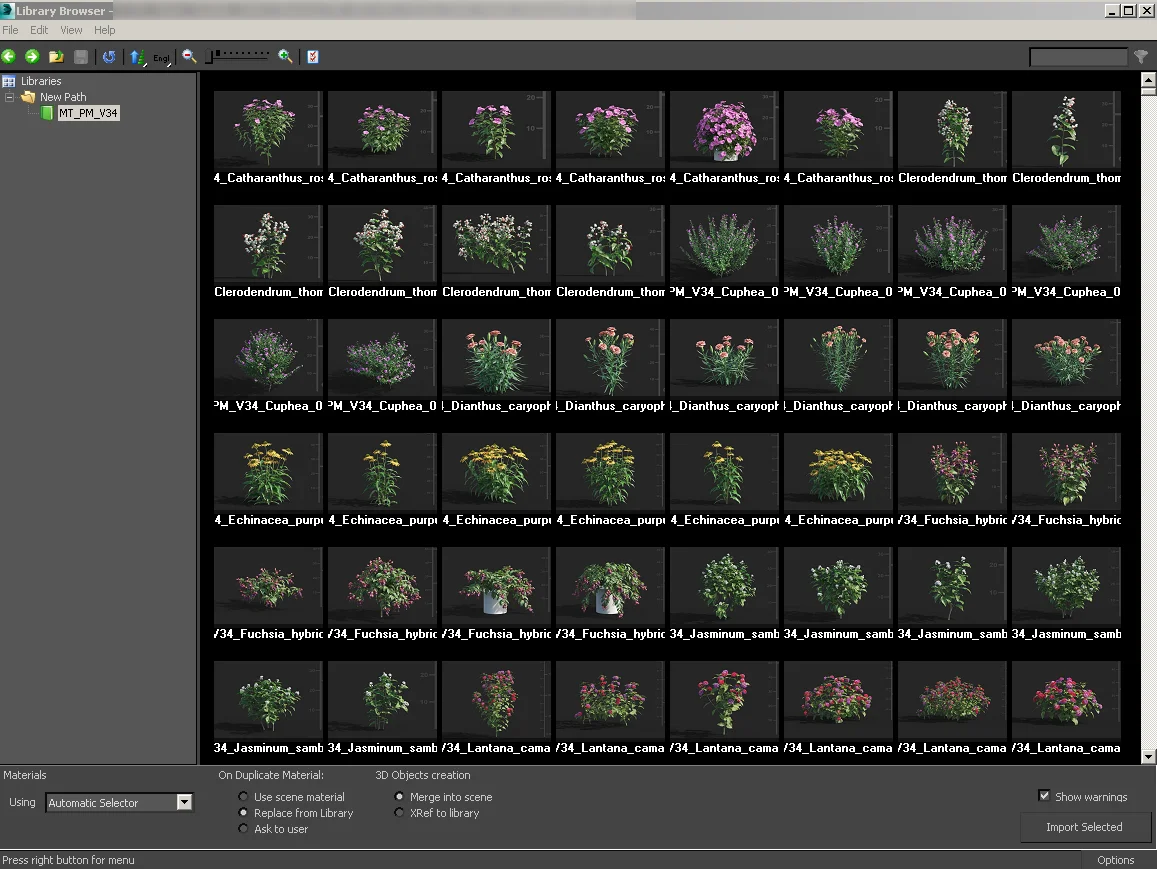The height and width of the screenshot is (869, 1157).
Task: Disable the Show warnings checkbox
Action: pyautogui.click(x=1044, y=796)
